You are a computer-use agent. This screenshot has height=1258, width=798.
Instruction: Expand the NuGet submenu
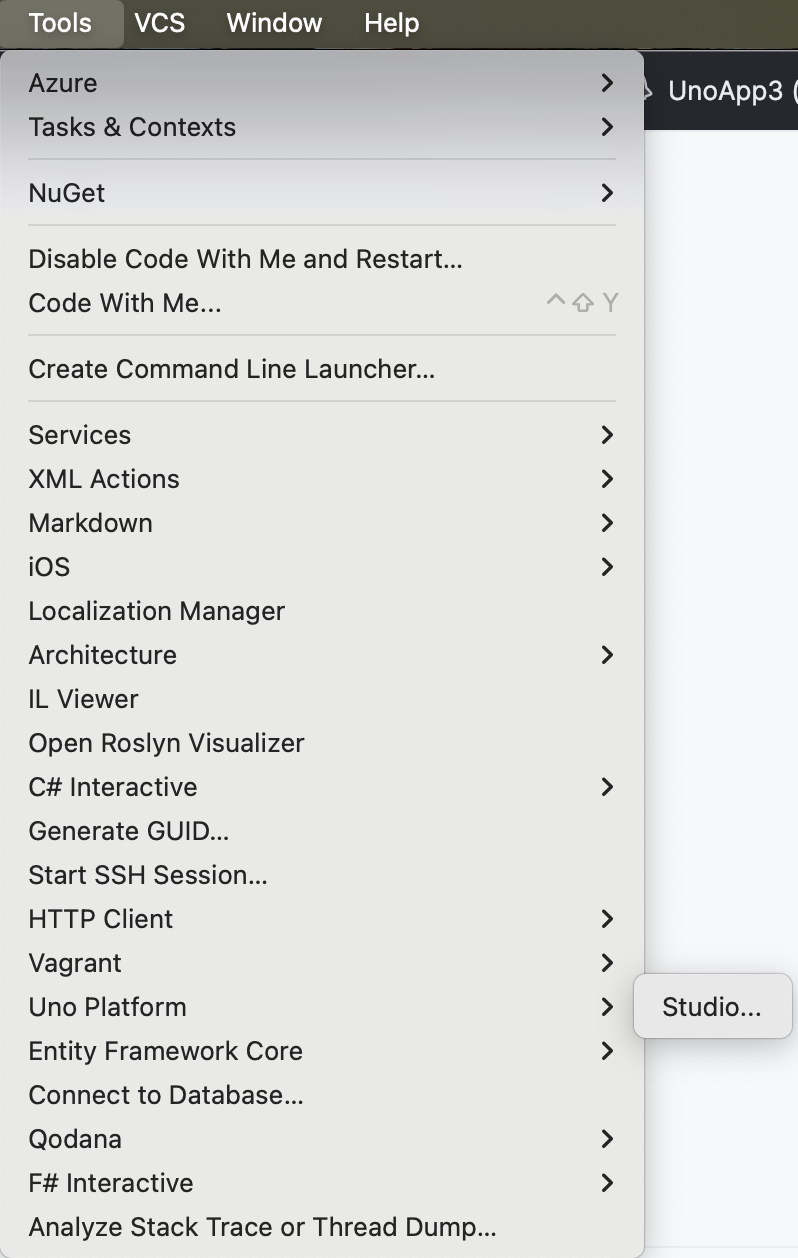(607, 193)
